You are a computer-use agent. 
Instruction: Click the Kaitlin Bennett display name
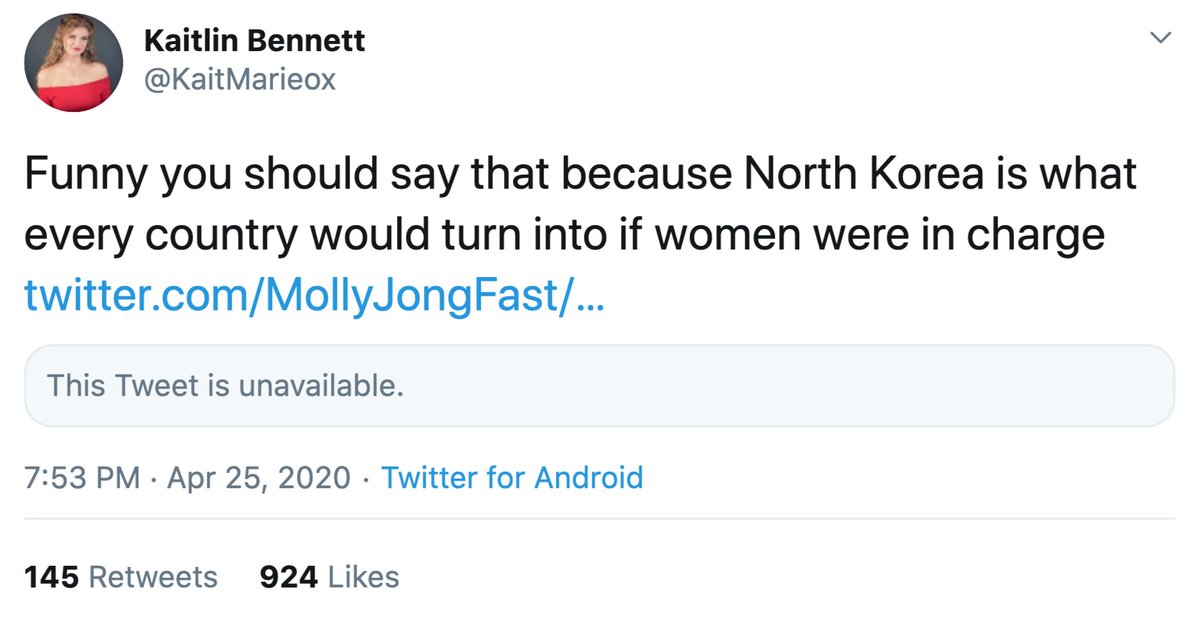255,41
